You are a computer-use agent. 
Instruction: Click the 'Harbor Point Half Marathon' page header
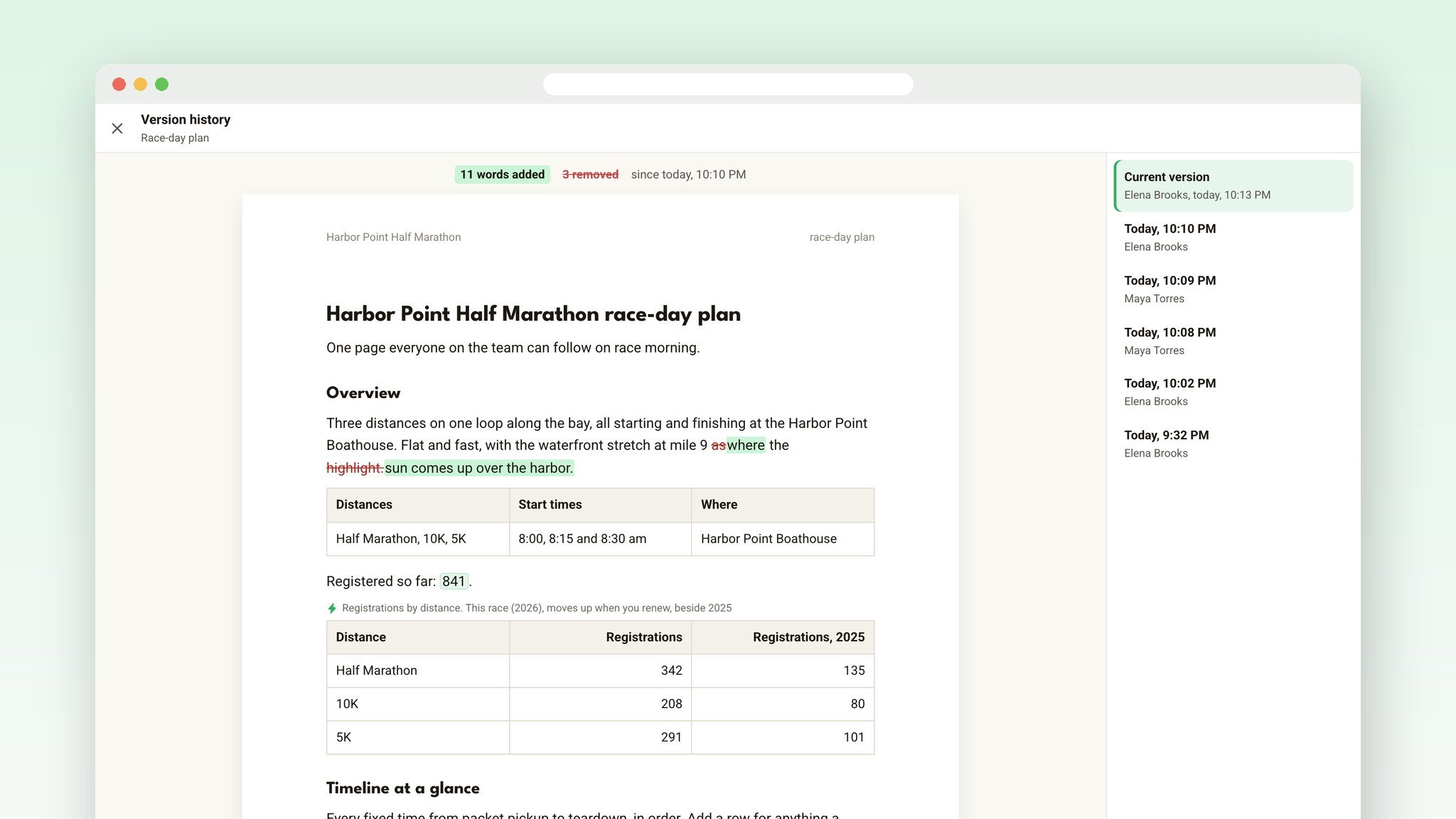393,237
